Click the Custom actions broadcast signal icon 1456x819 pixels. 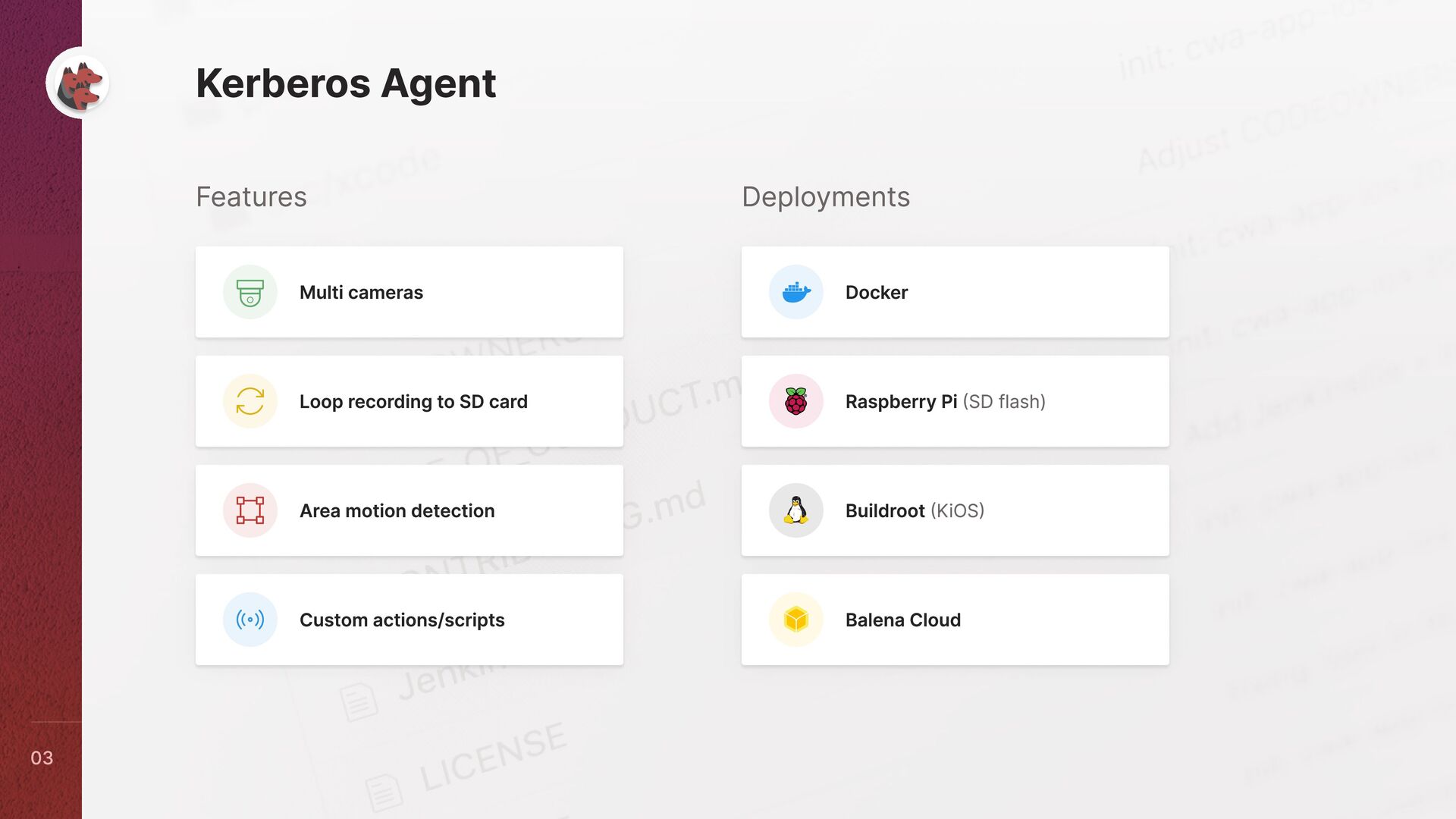[x=250, y=620]
